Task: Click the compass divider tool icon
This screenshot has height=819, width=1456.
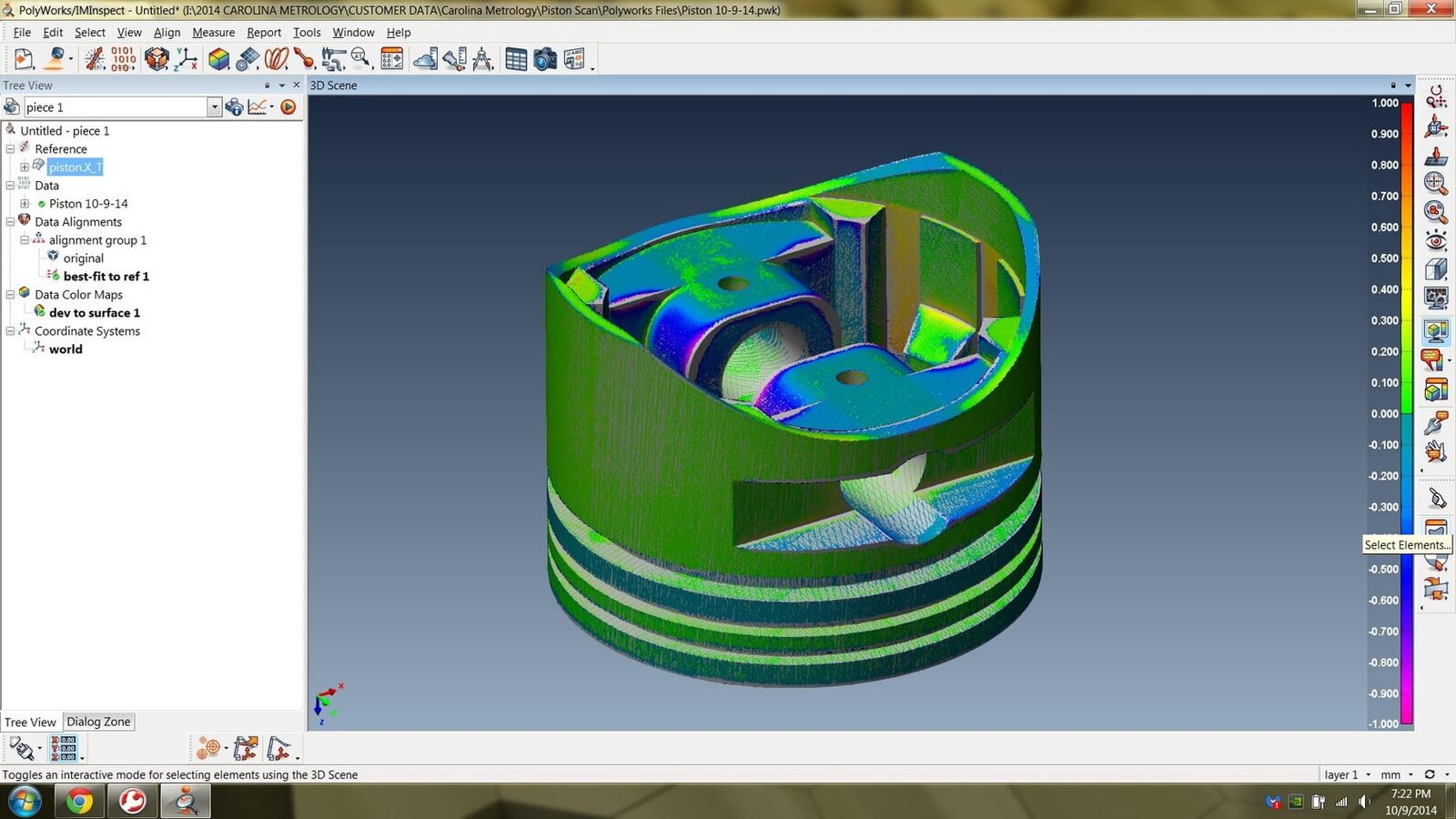Action: [x=482, y=60]
